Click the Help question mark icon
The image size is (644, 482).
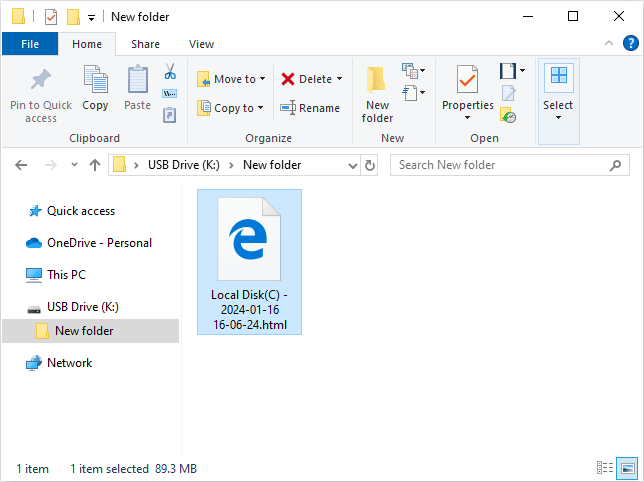(630, 43)
